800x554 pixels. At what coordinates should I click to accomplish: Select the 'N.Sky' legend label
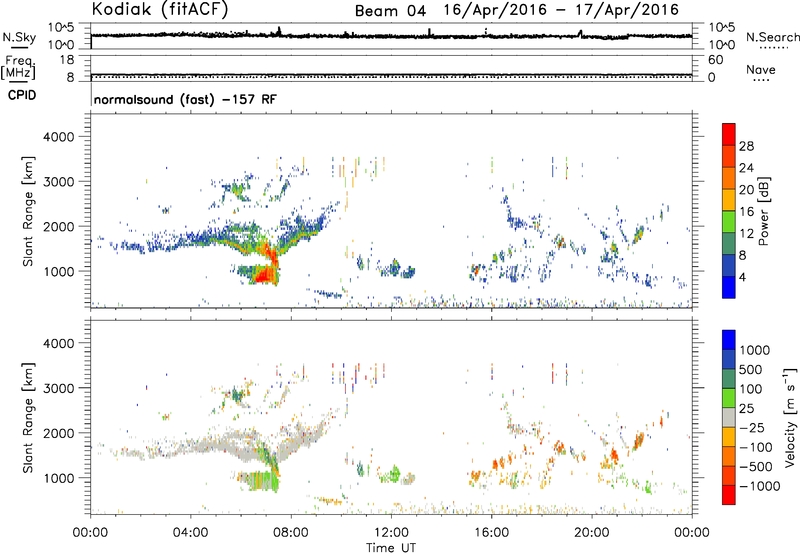pos(19,37)
